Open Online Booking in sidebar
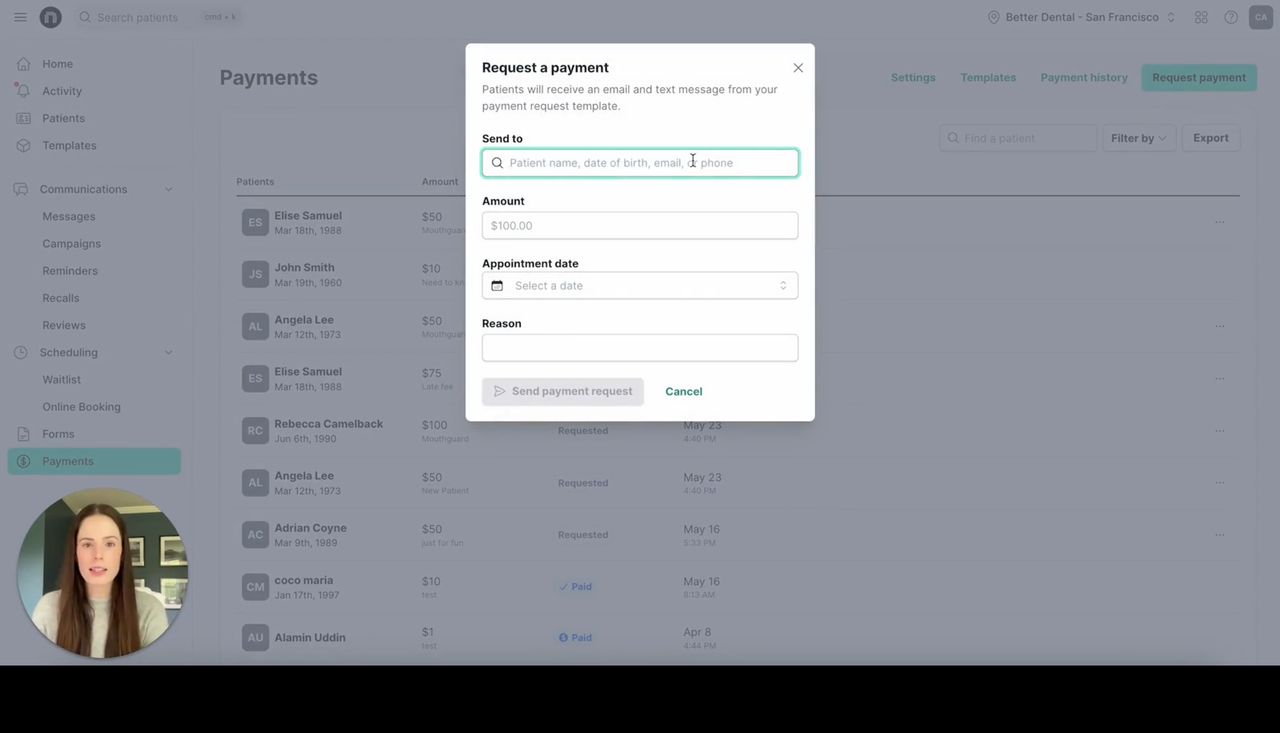The image size is (1280, 733). [x=81, y=407]
